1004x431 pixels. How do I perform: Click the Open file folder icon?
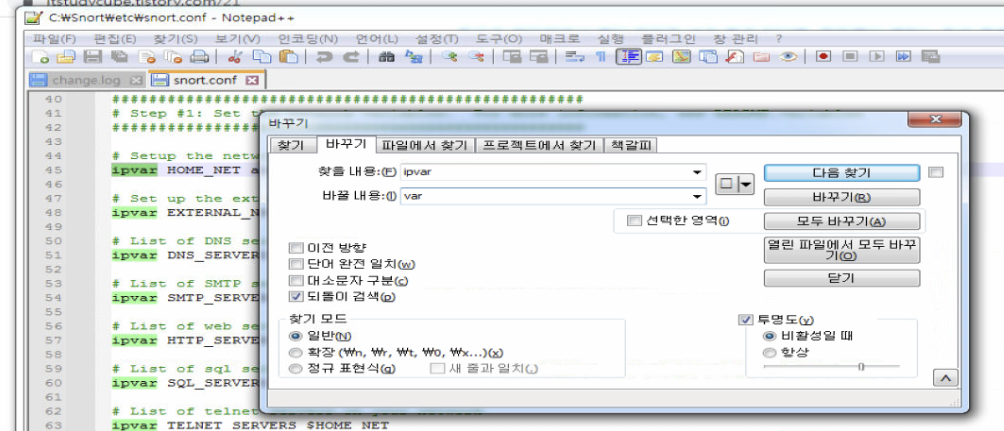pos(66,57)
